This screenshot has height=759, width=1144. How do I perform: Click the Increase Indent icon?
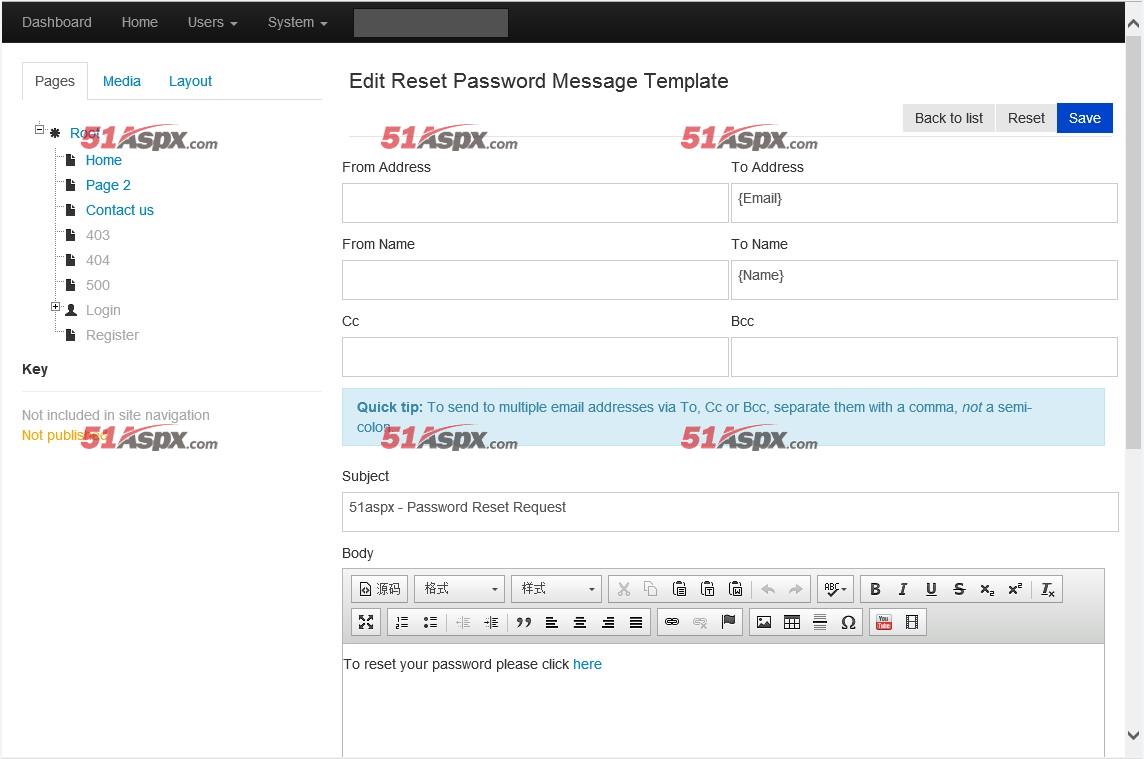491,623
